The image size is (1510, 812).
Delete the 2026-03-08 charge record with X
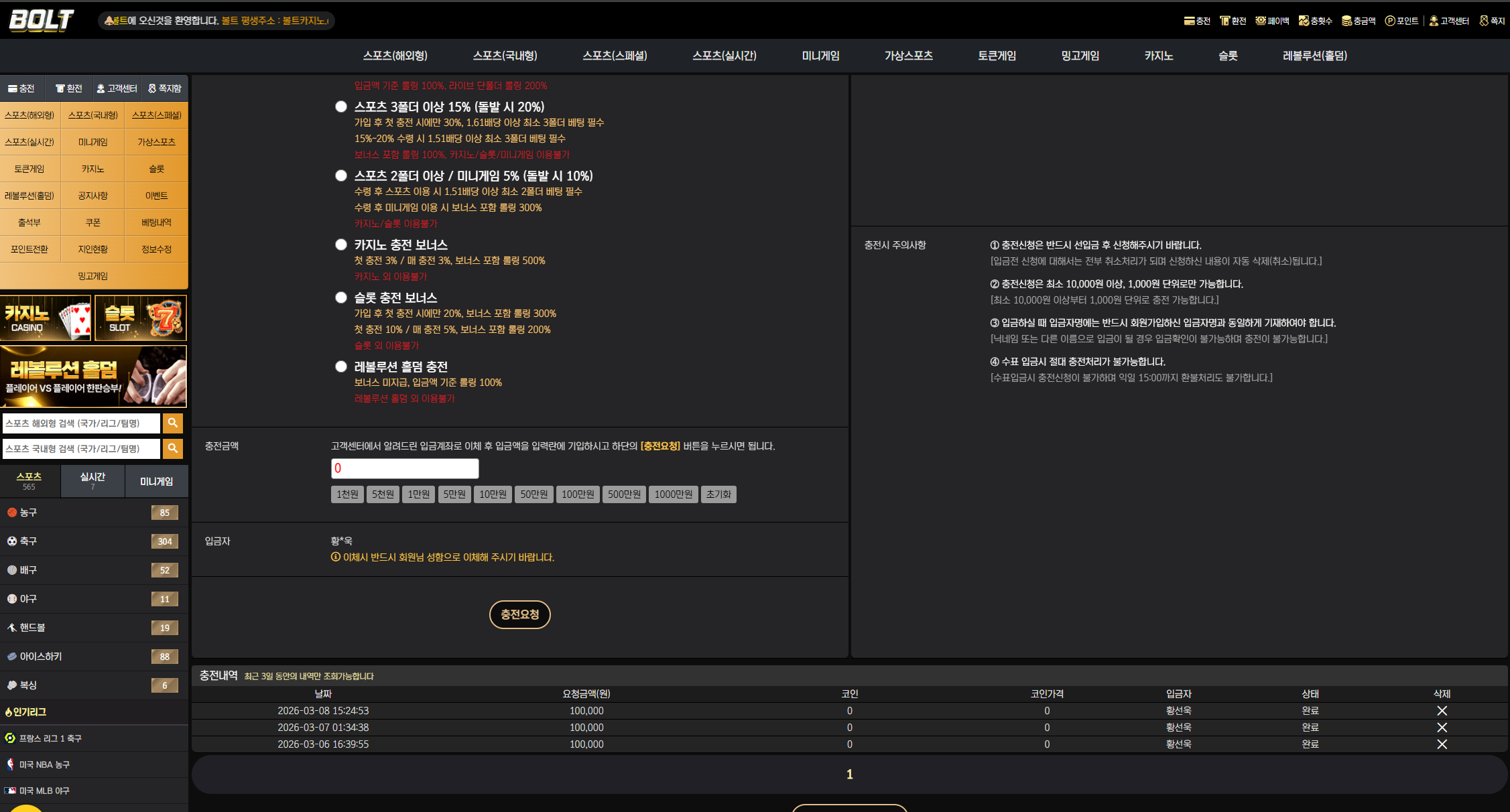[x=1442, y=711]
